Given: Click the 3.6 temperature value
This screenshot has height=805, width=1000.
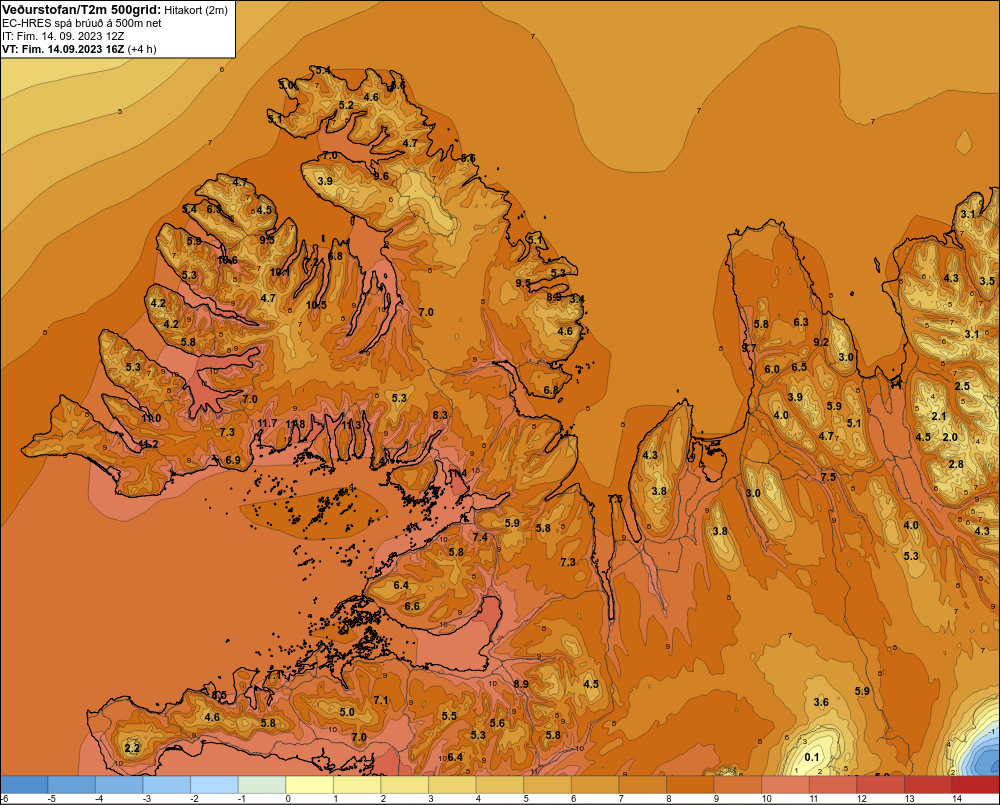Looking at the screenshot, I should [821, 702].
